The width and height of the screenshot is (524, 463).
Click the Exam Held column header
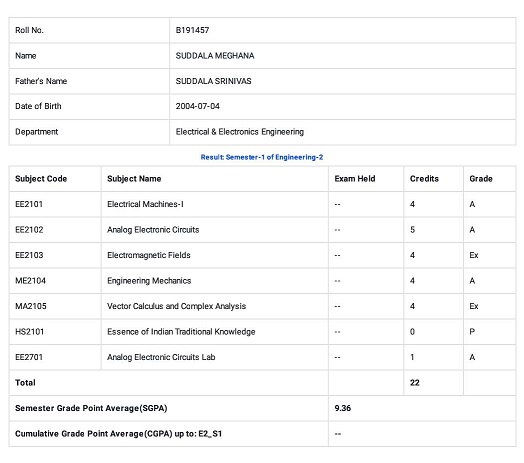(355, 179)
